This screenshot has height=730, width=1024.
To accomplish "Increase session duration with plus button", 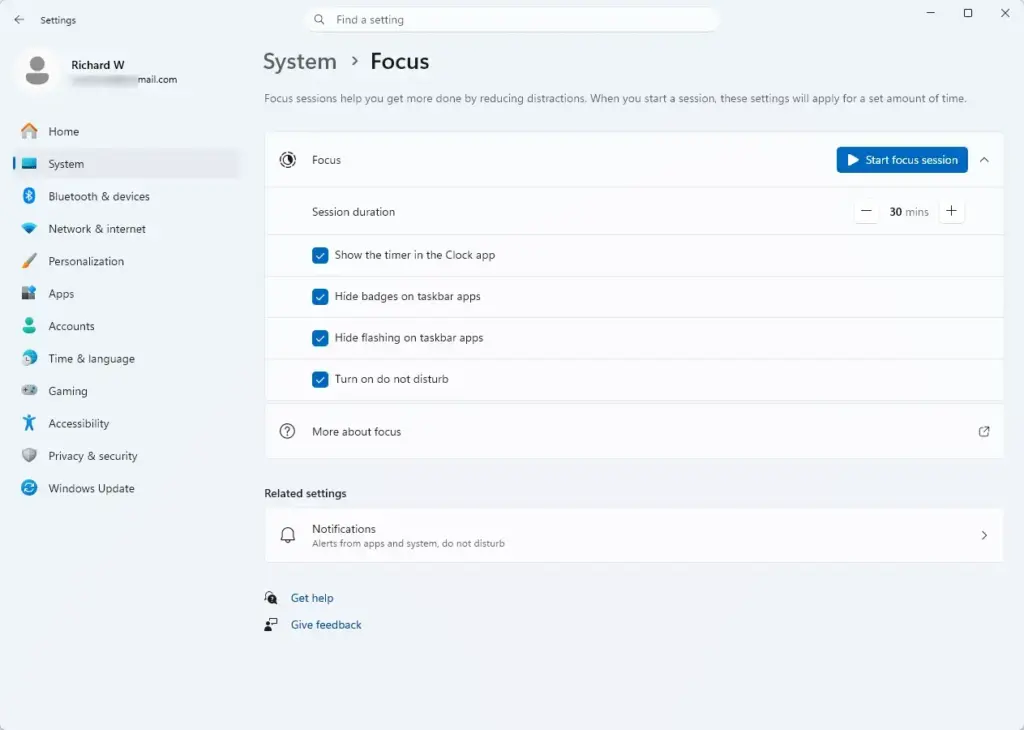I will [952, 211].
